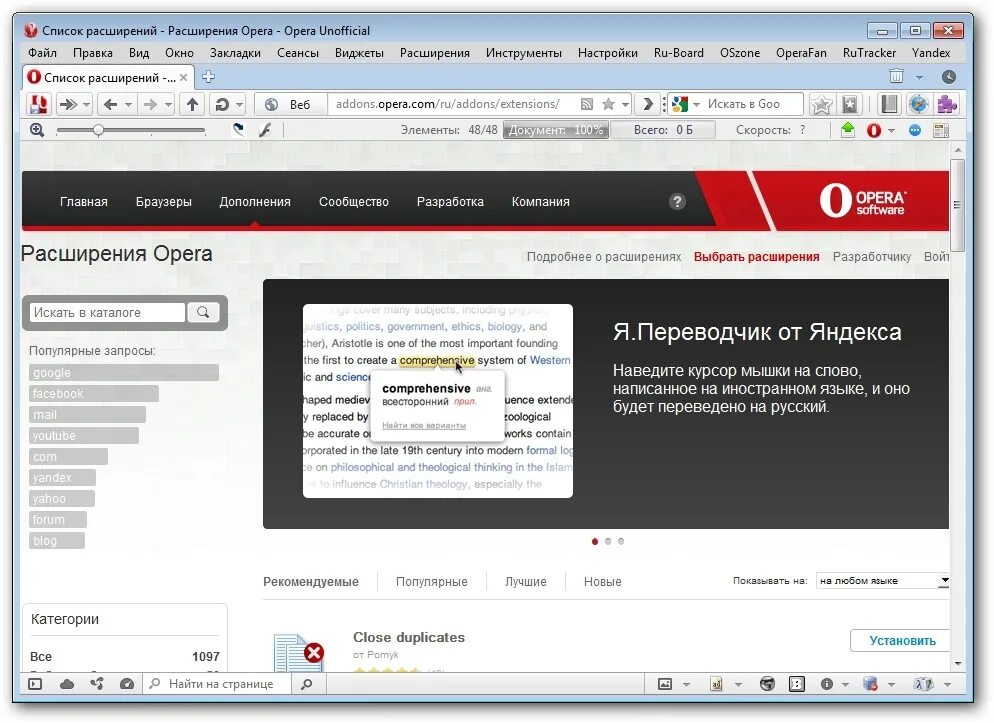Click the purple puzzle extensions icon
The height and width of the screenshot is (723, 994).
click(x=948, y=103)
